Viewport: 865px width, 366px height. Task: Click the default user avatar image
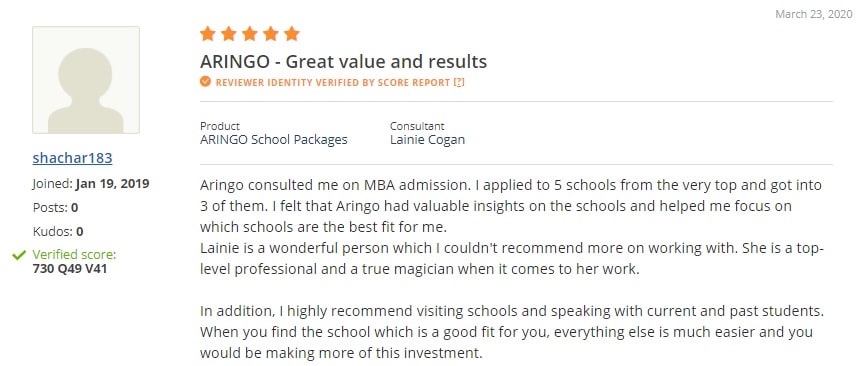point(86,80)
